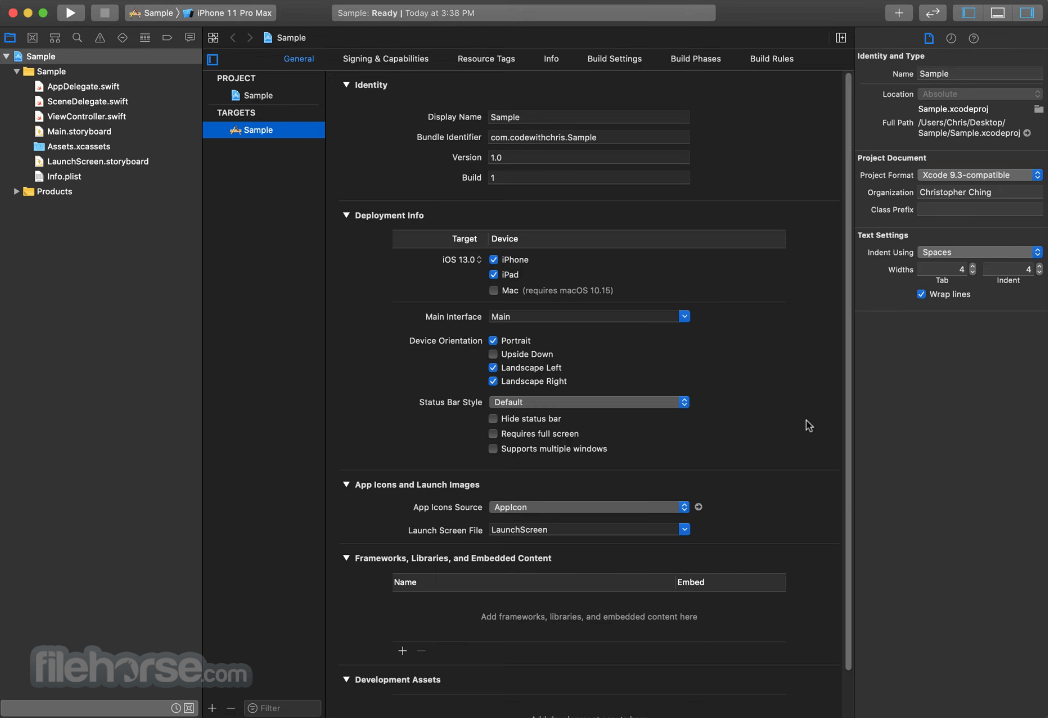This screenshot has width=1048, height=718.
Task: Open Status Bar Style dropdown
Action: 589,402
